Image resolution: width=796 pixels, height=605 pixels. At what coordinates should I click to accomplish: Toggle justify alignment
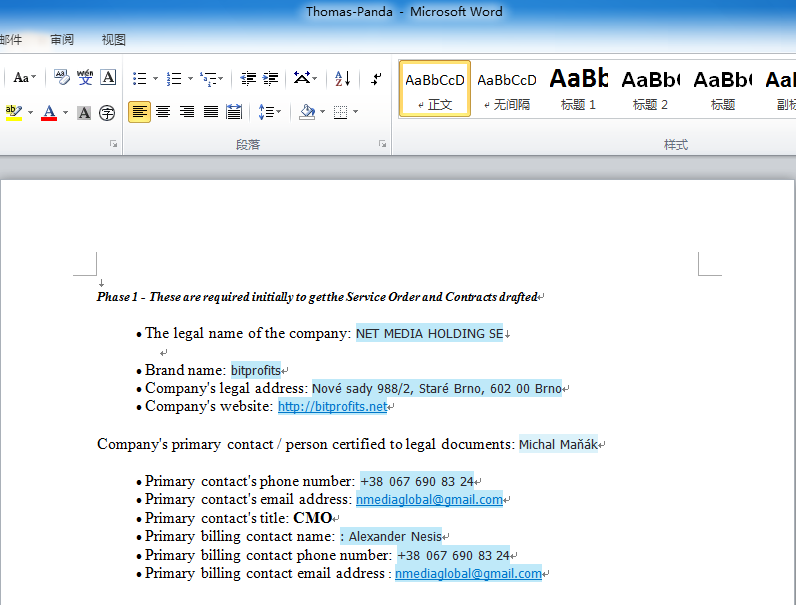(x=211, y=112)
